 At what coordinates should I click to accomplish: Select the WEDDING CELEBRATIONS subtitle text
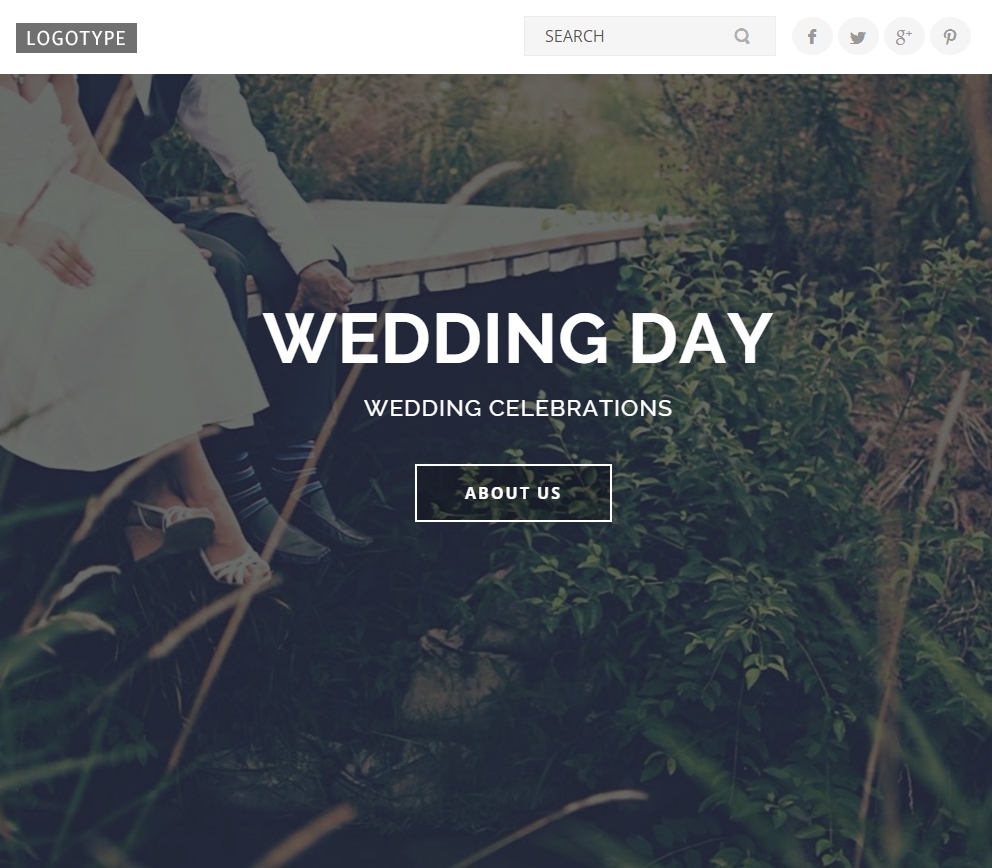[518, 408]
